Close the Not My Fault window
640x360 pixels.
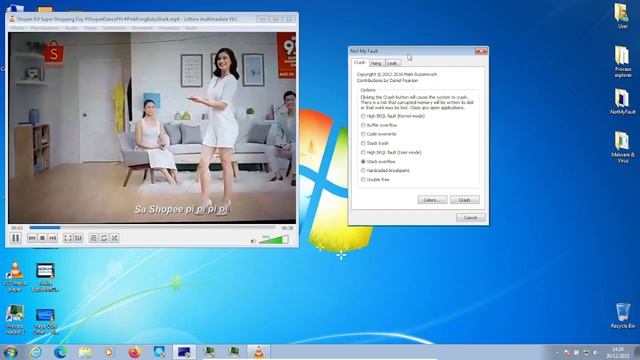pos(481,51)
